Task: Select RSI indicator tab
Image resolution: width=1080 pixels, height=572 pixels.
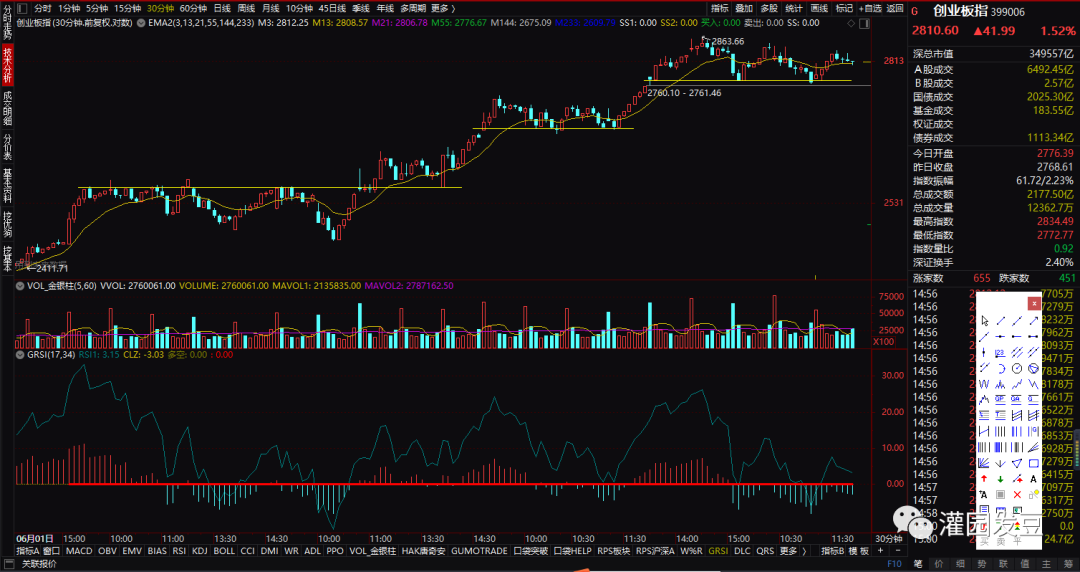Action: click(x=179, y=551)
